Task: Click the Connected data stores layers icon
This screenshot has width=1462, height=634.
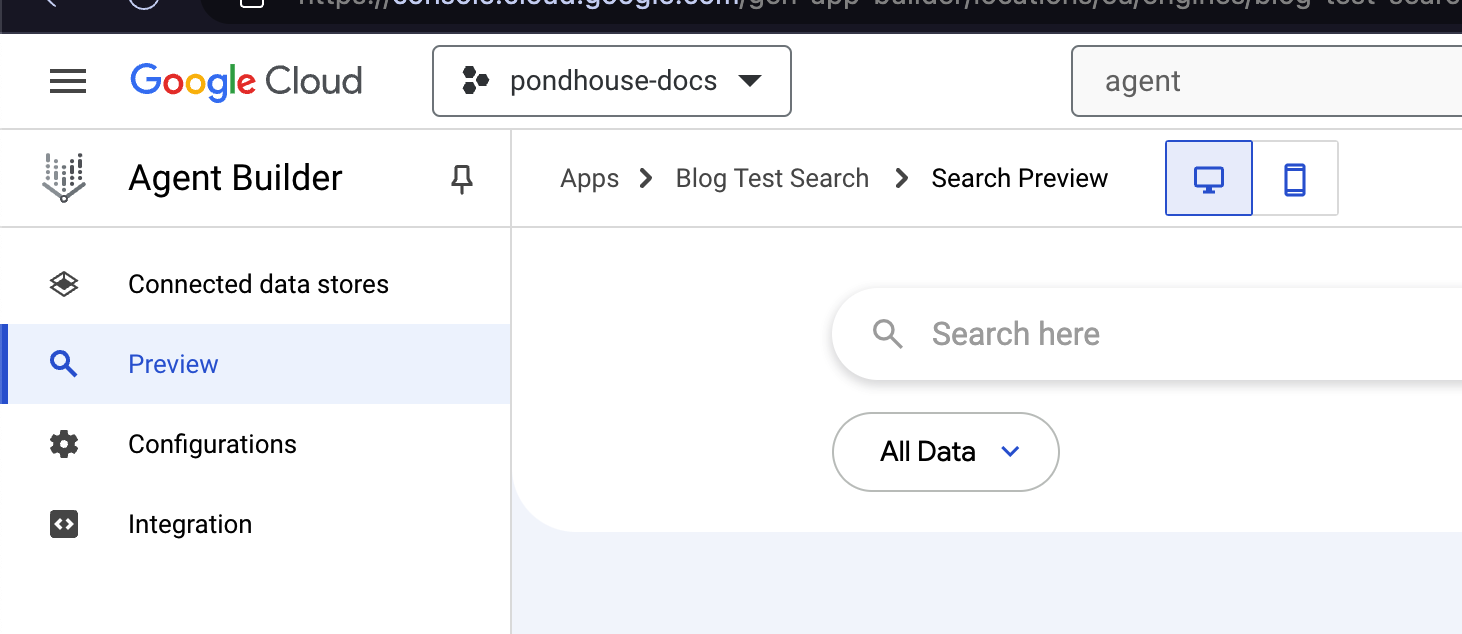Action: click(64, 285)
